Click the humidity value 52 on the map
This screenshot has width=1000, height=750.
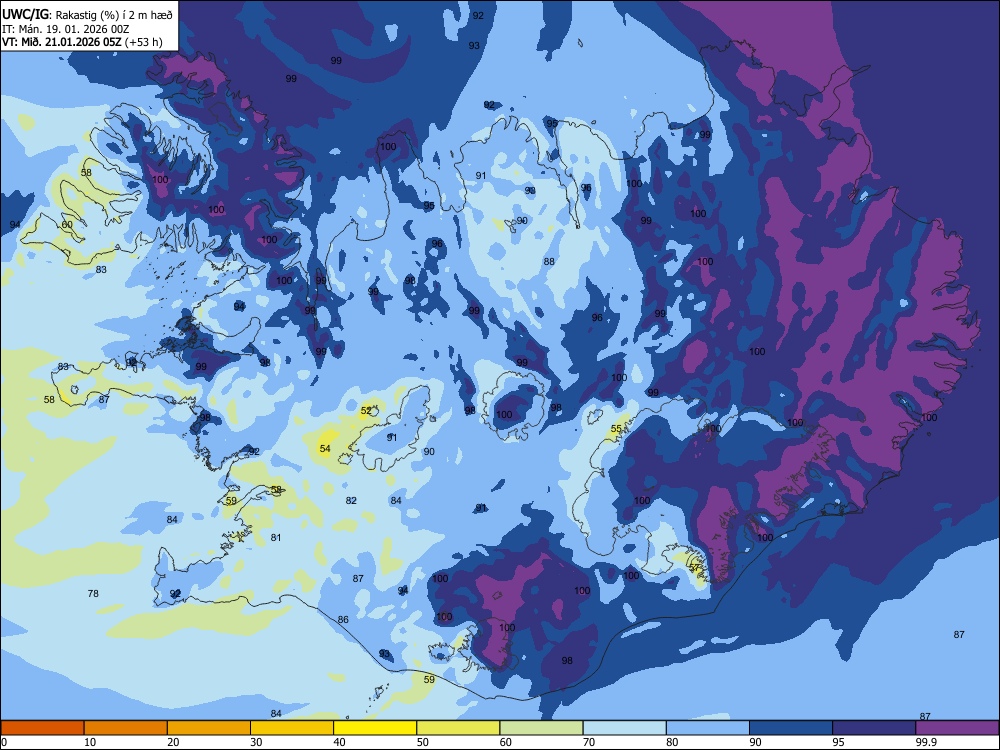point(366,411)
